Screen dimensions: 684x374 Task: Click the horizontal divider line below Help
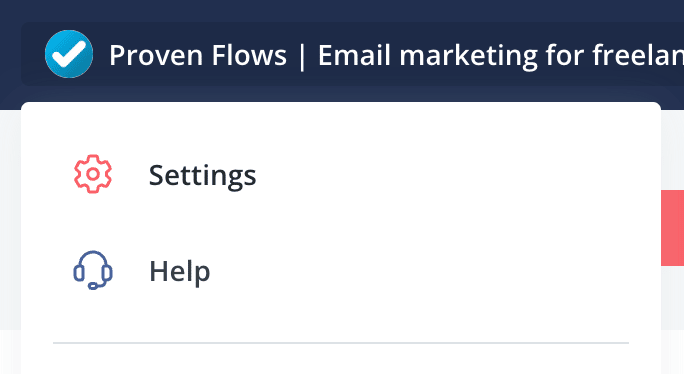(341, 343)
